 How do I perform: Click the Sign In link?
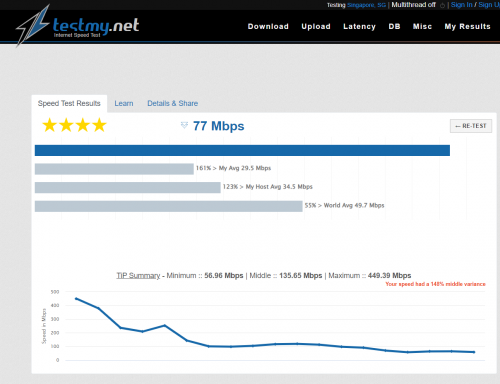pyautogui.click(x=461, y=5)
